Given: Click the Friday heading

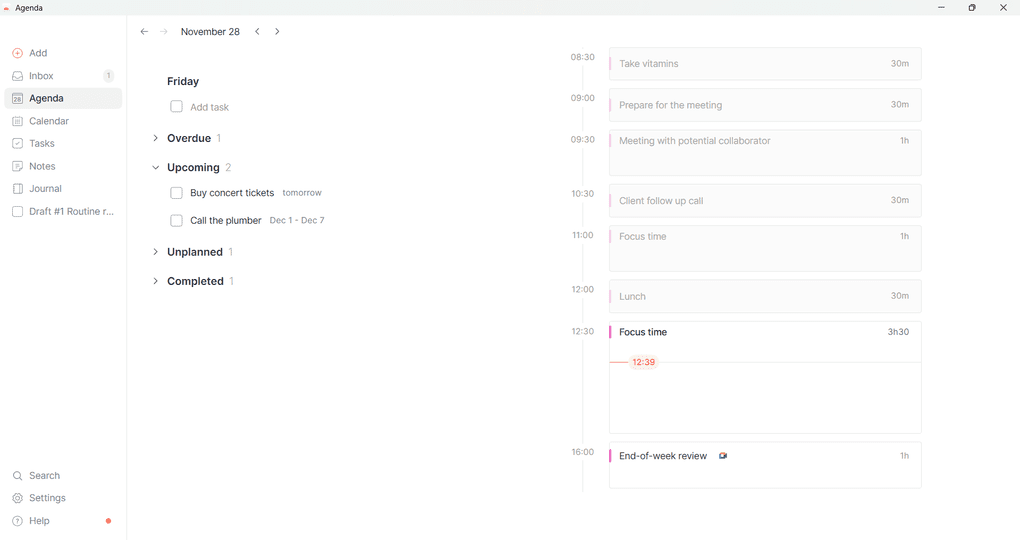Looking at the screenshot, I should point(183,81).
